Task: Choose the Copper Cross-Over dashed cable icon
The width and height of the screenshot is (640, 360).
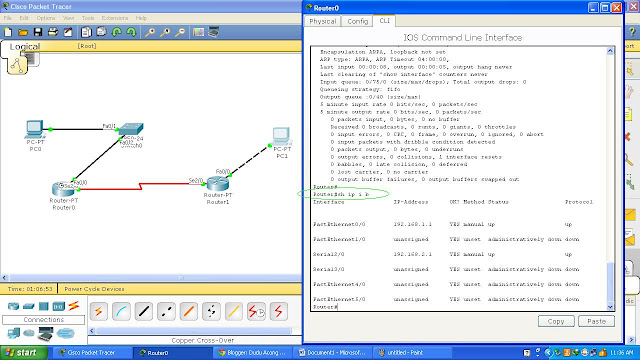Action: pyautogui.click(x=166, y=312)
